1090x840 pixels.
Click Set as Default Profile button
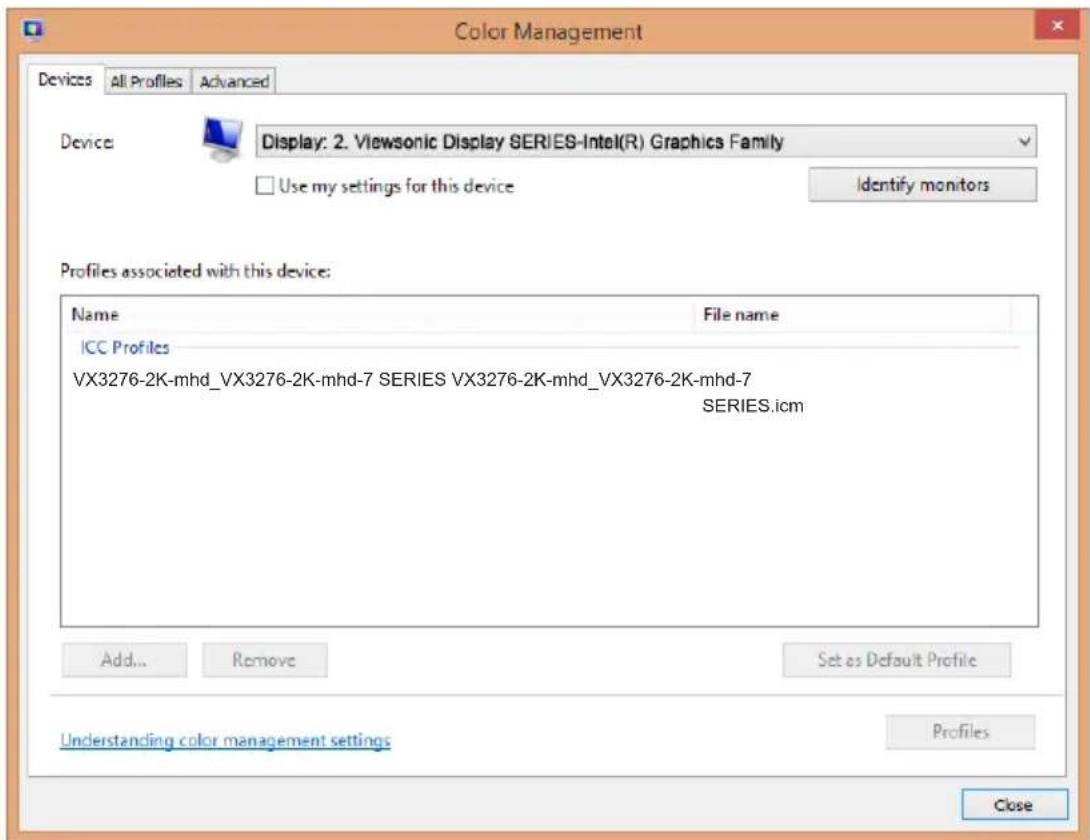(x=897, y=660)
